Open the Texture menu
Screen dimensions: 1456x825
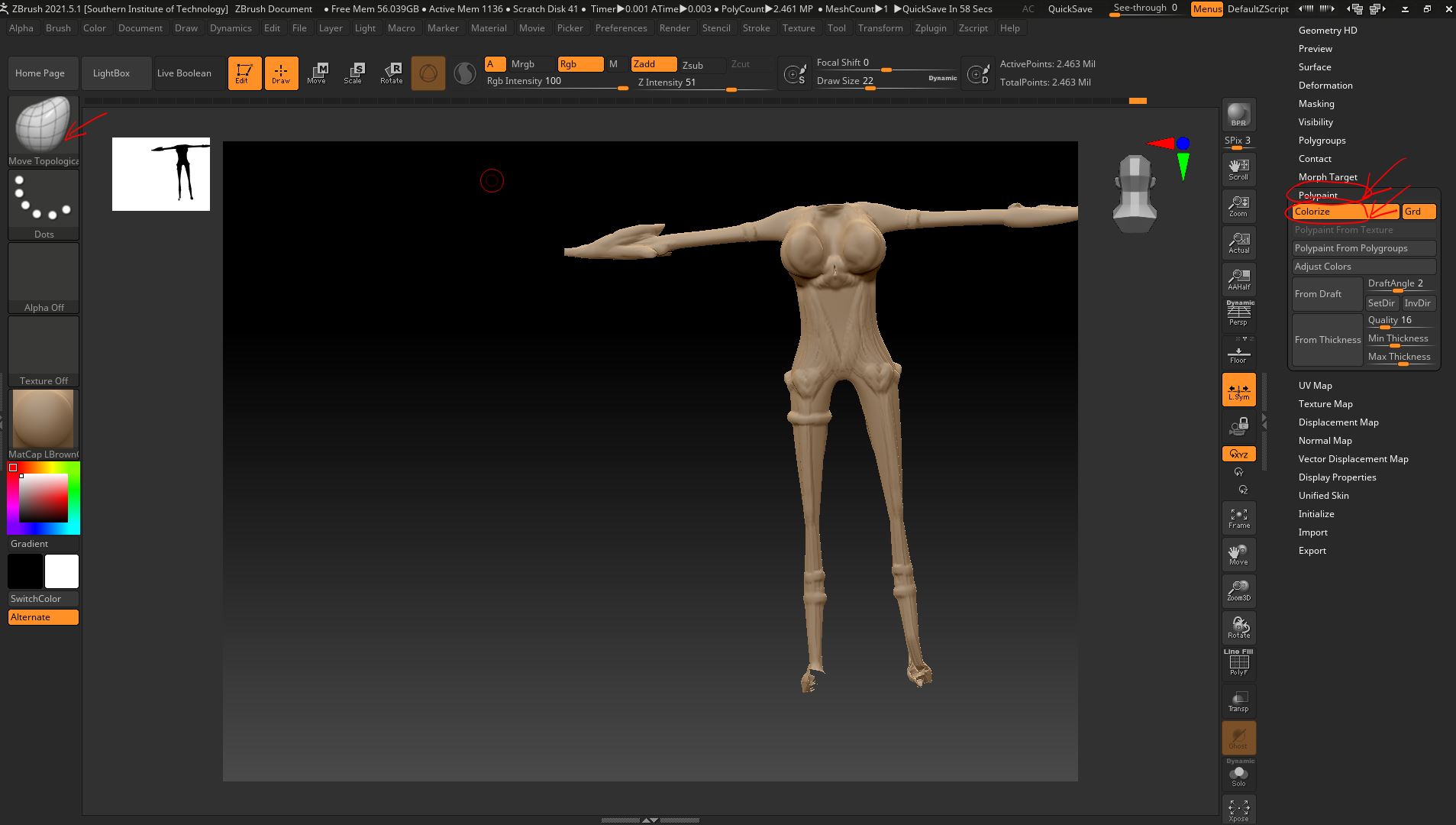(x=798, y=28)
